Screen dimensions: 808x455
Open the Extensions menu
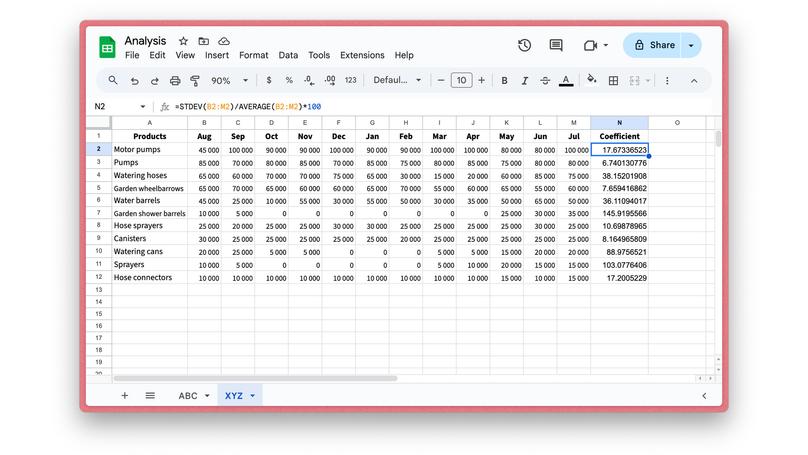pos(362,55)
